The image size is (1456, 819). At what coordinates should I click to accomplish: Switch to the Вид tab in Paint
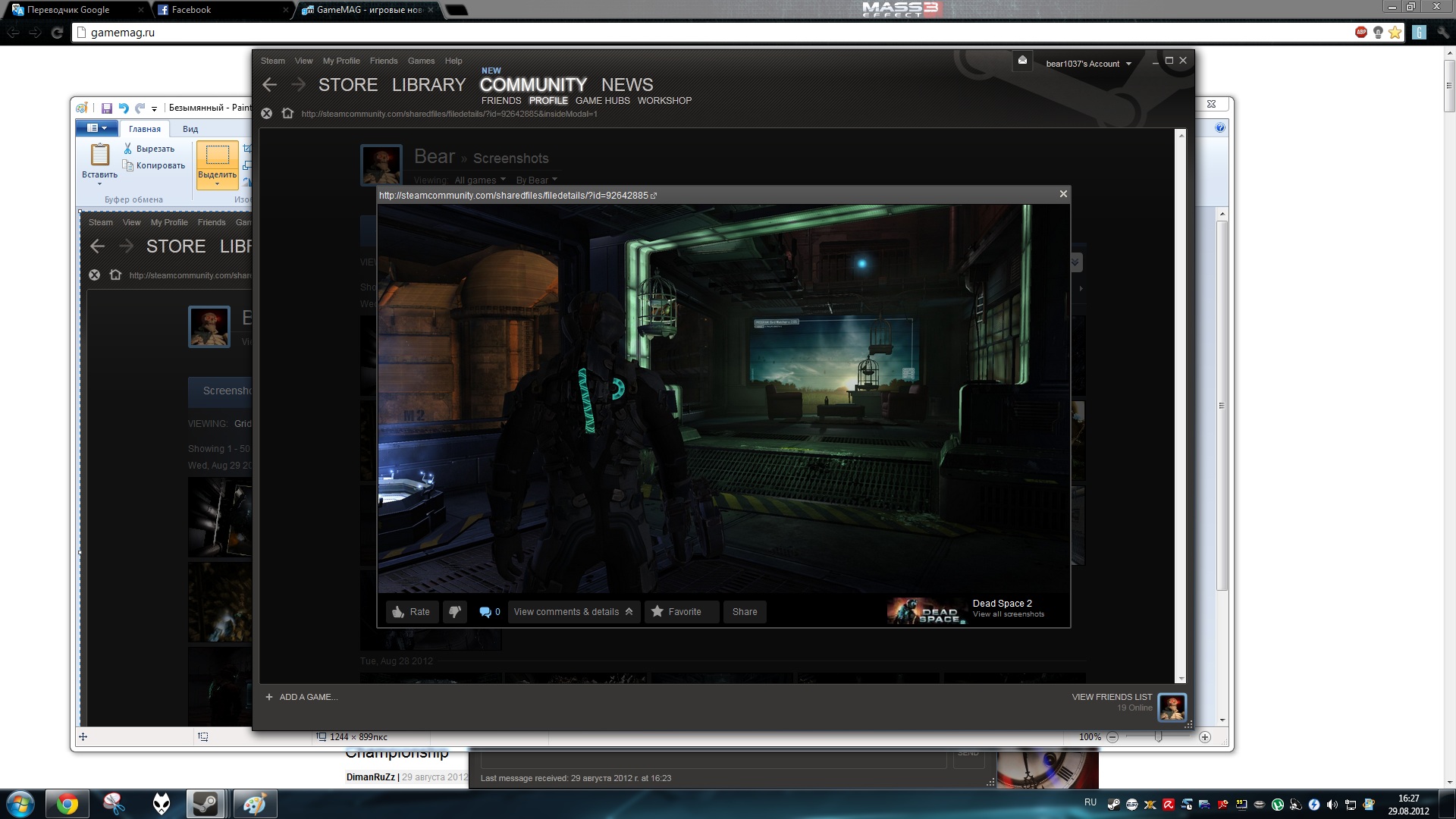click(190, 129)
